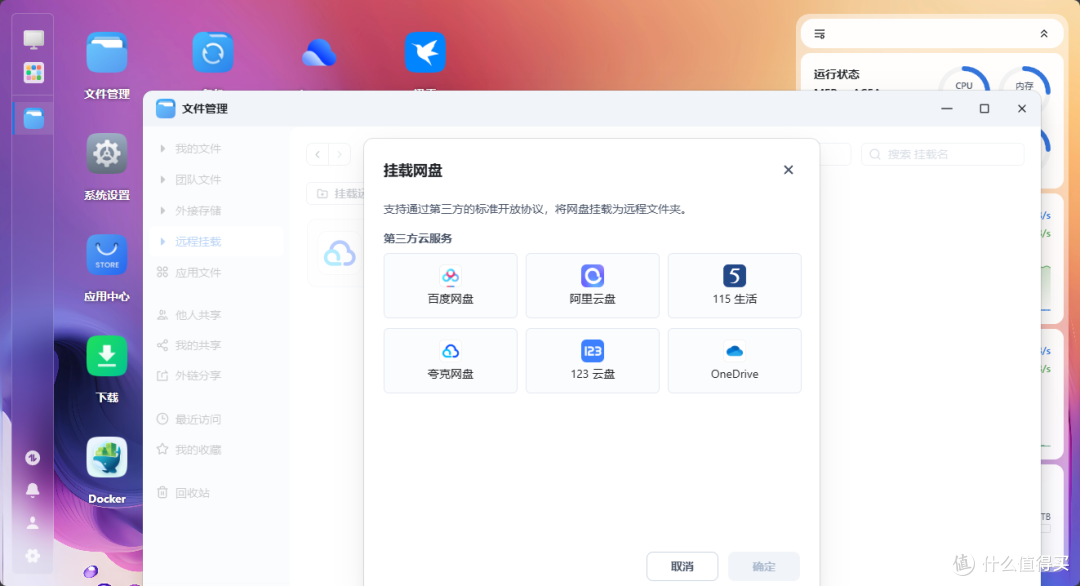Click the file manager icon in dock
Image resolution: width=1080 pixels, height=586 pixels.
(33, 118)
